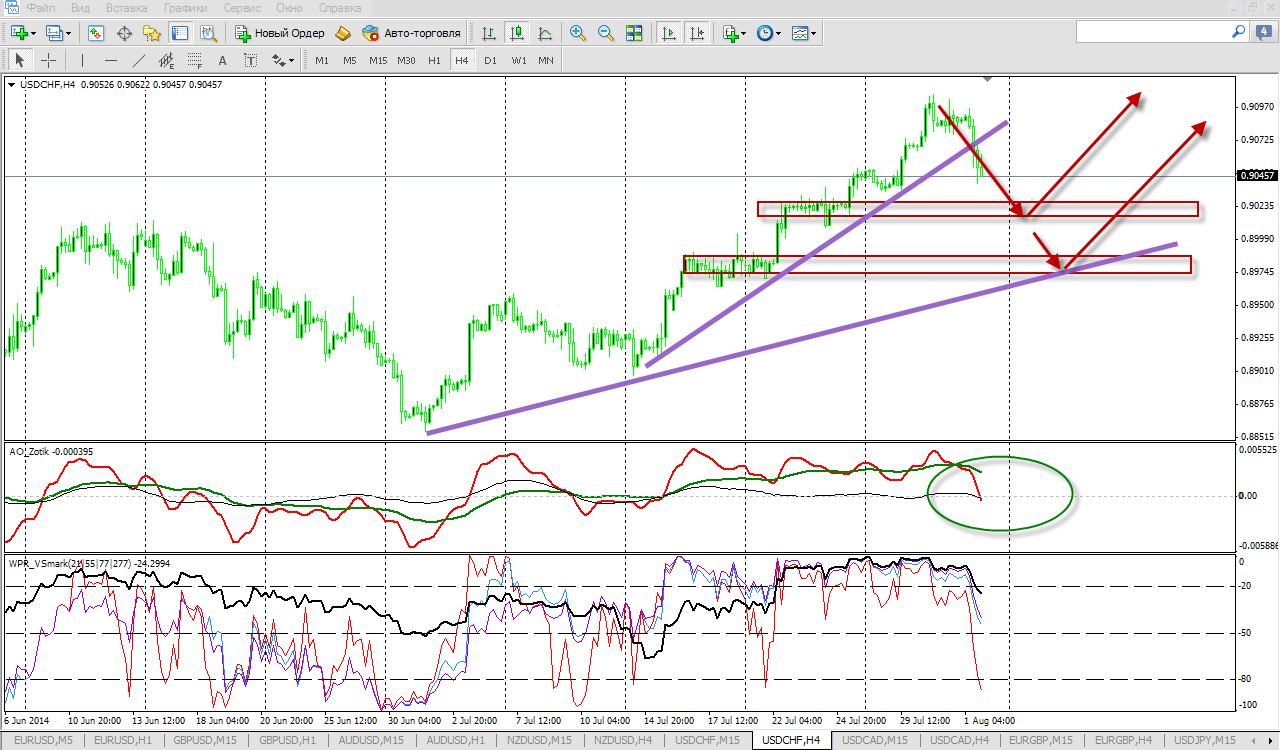Select the text label tool
This screenshot has width=1280, height=750.
[x=223, y=60]
